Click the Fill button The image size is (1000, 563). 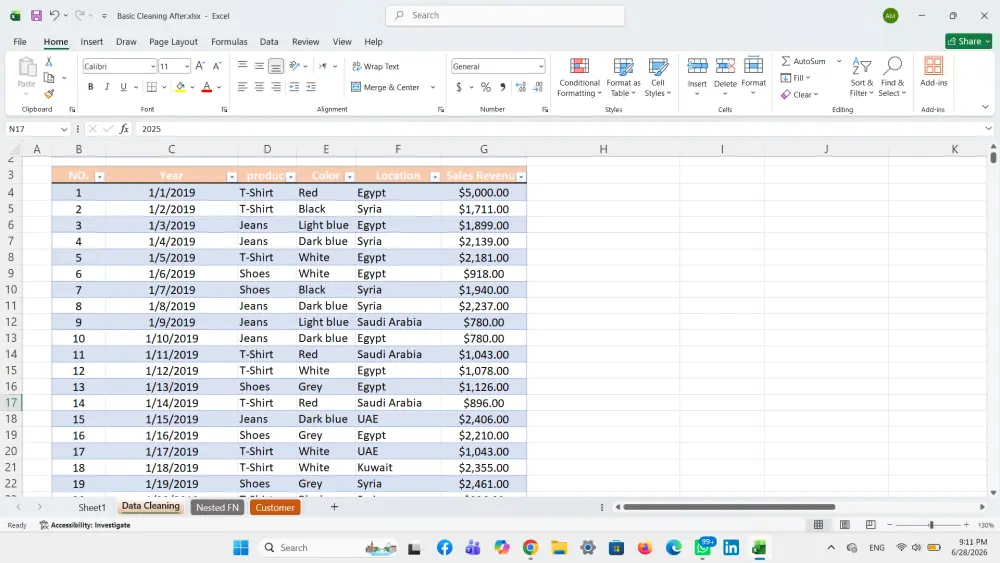click(793, 78)
